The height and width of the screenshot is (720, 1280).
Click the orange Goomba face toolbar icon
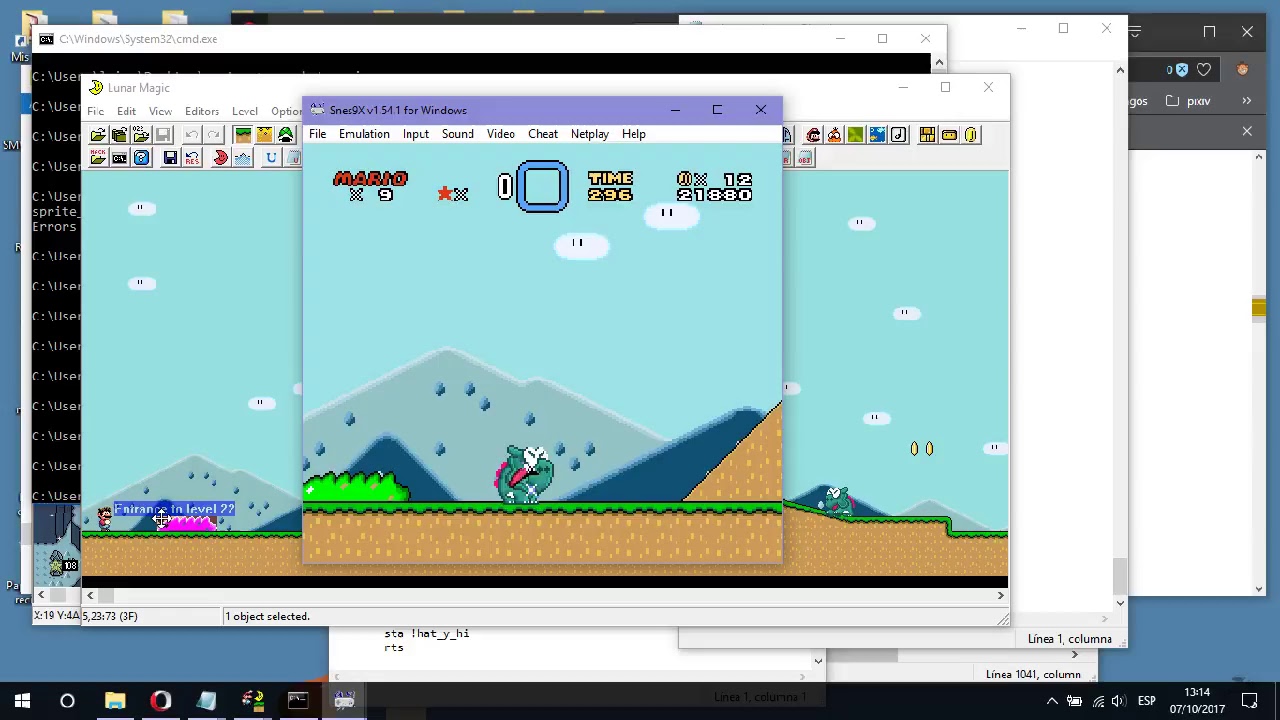834,135
